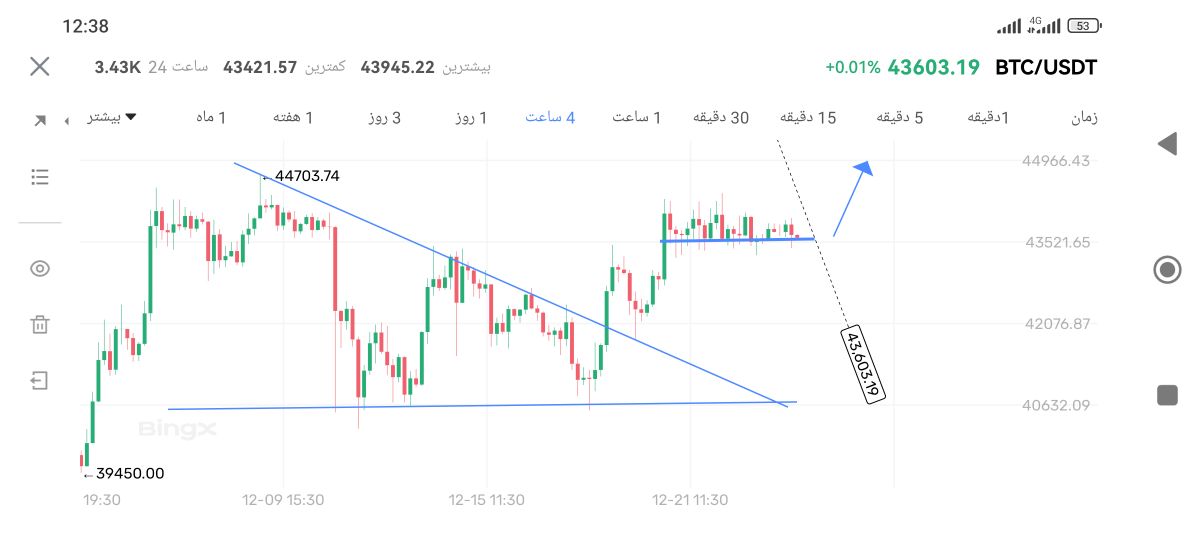
Task: Close the BTC/USDT chart view
Action: coord(40,67)
